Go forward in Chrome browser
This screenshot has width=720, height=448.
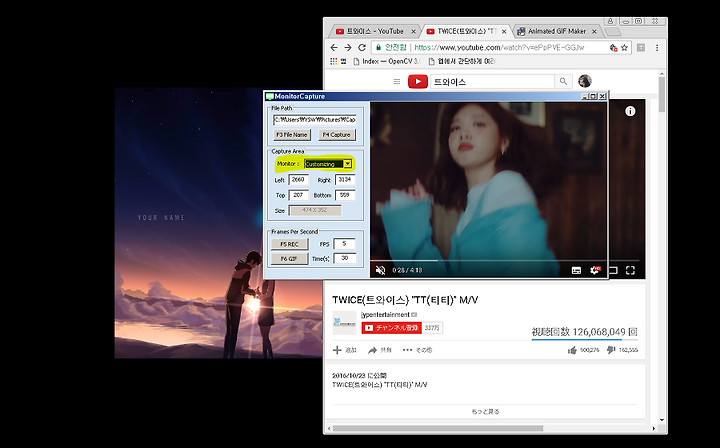click(x=348, y=47)
